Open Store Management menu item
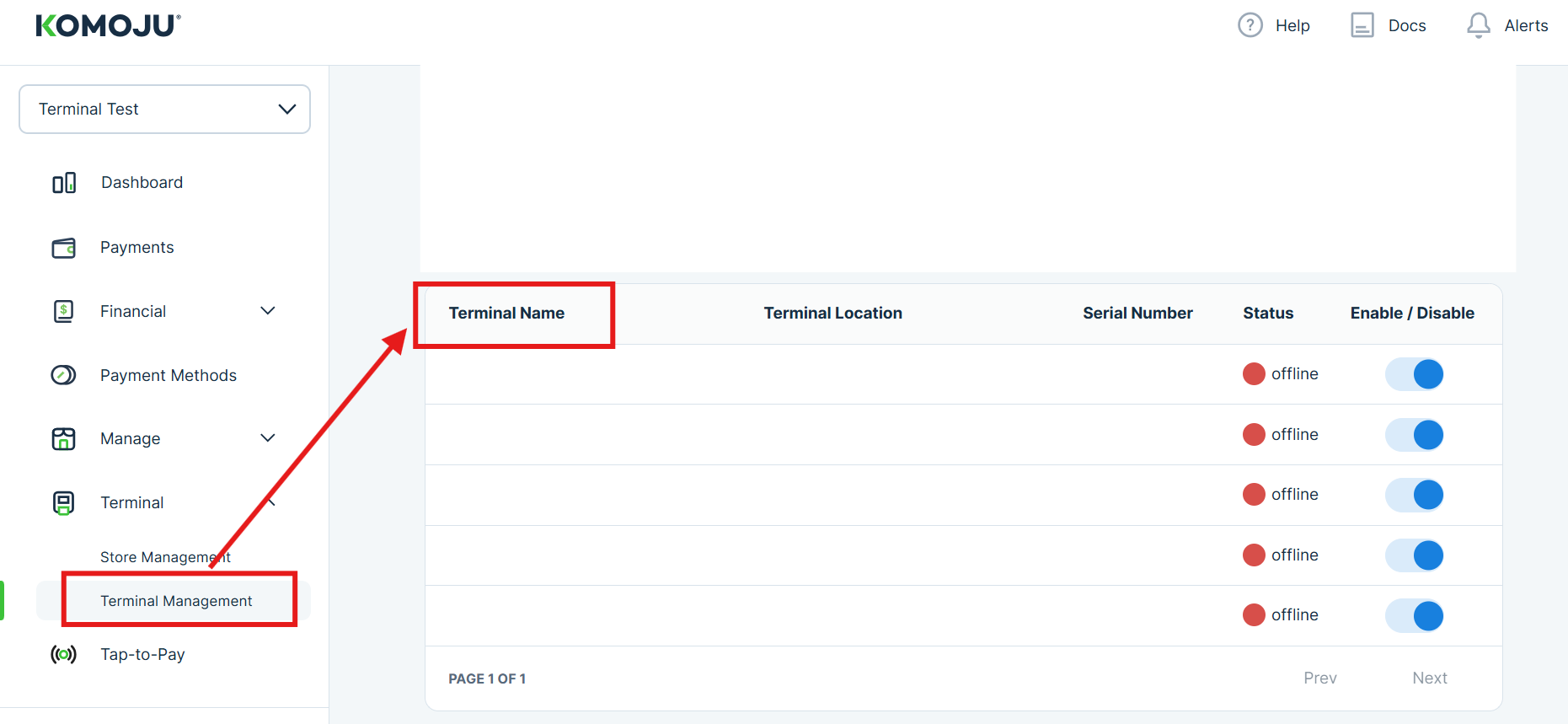 point(164,557)
